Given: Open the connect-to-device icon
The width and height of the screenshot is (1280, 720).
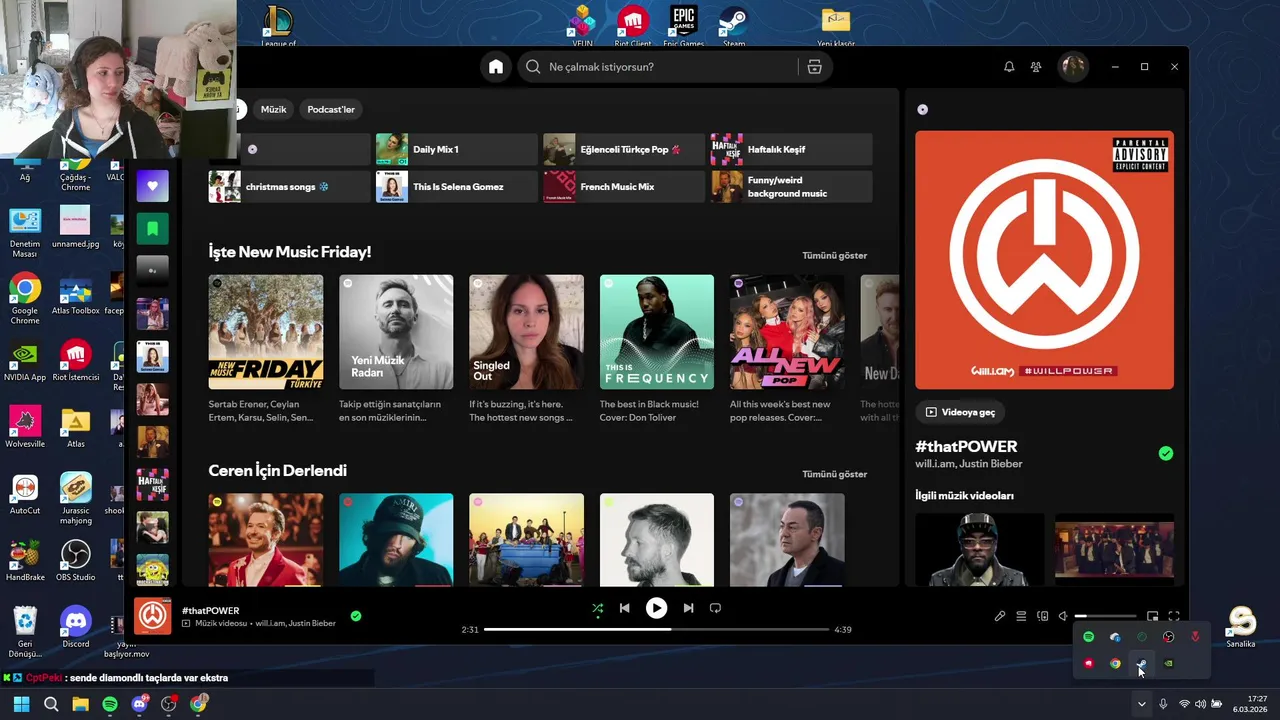Looking at the screenshot, I should 1042,616.
